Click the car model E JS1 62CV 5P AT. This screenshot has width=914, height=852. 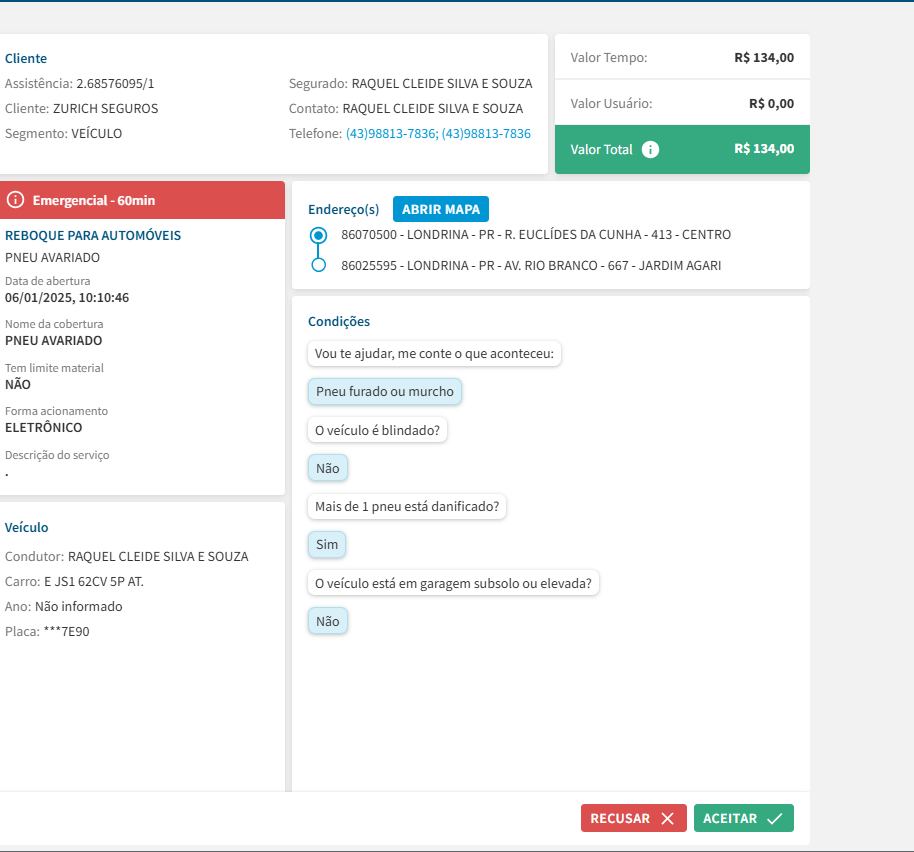94,582
